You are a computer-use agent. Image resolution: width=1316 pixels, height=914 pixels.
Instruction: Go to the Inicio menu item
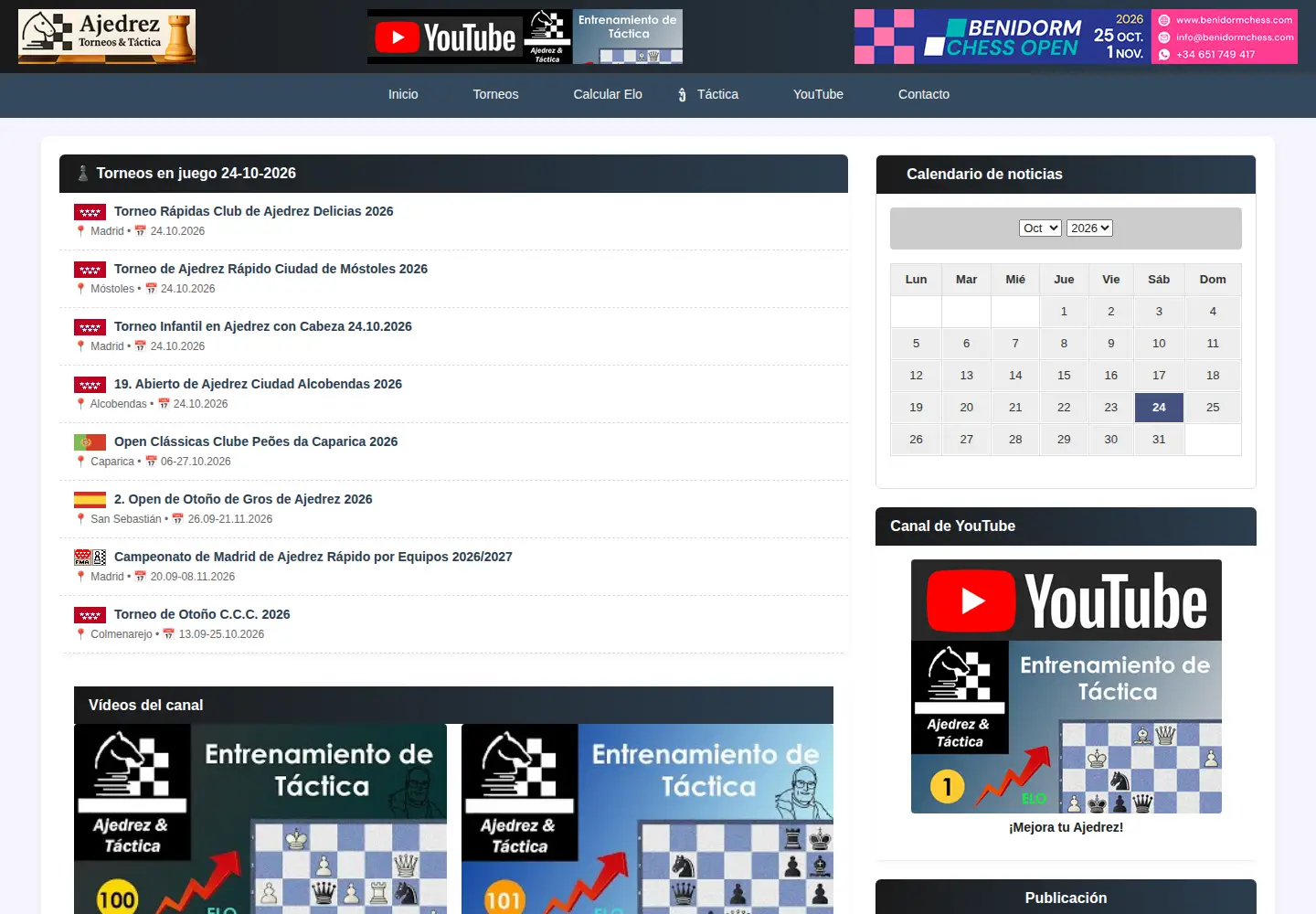pos(403,94)
